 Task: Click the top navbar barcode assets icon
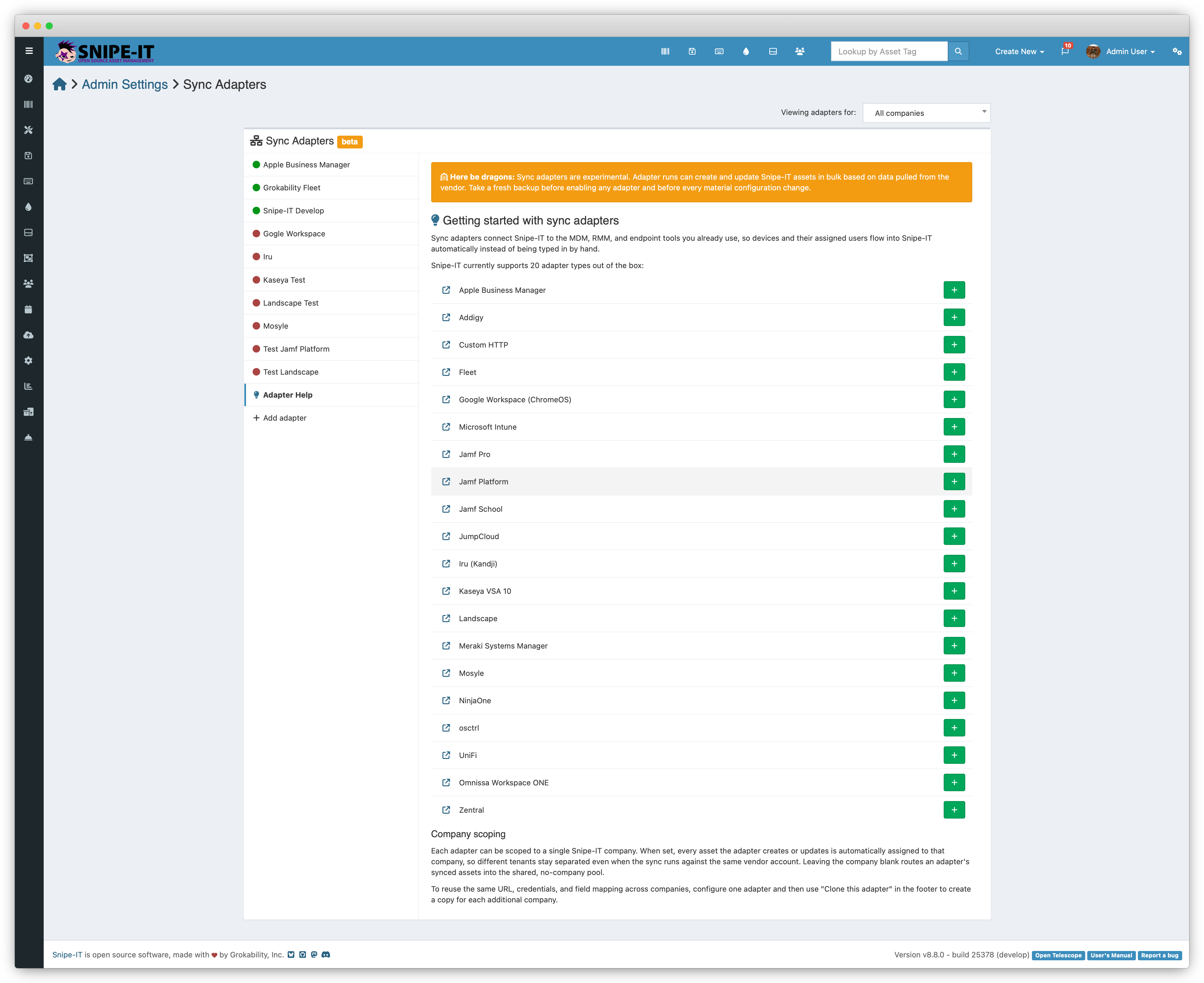(x=665, y=52)
